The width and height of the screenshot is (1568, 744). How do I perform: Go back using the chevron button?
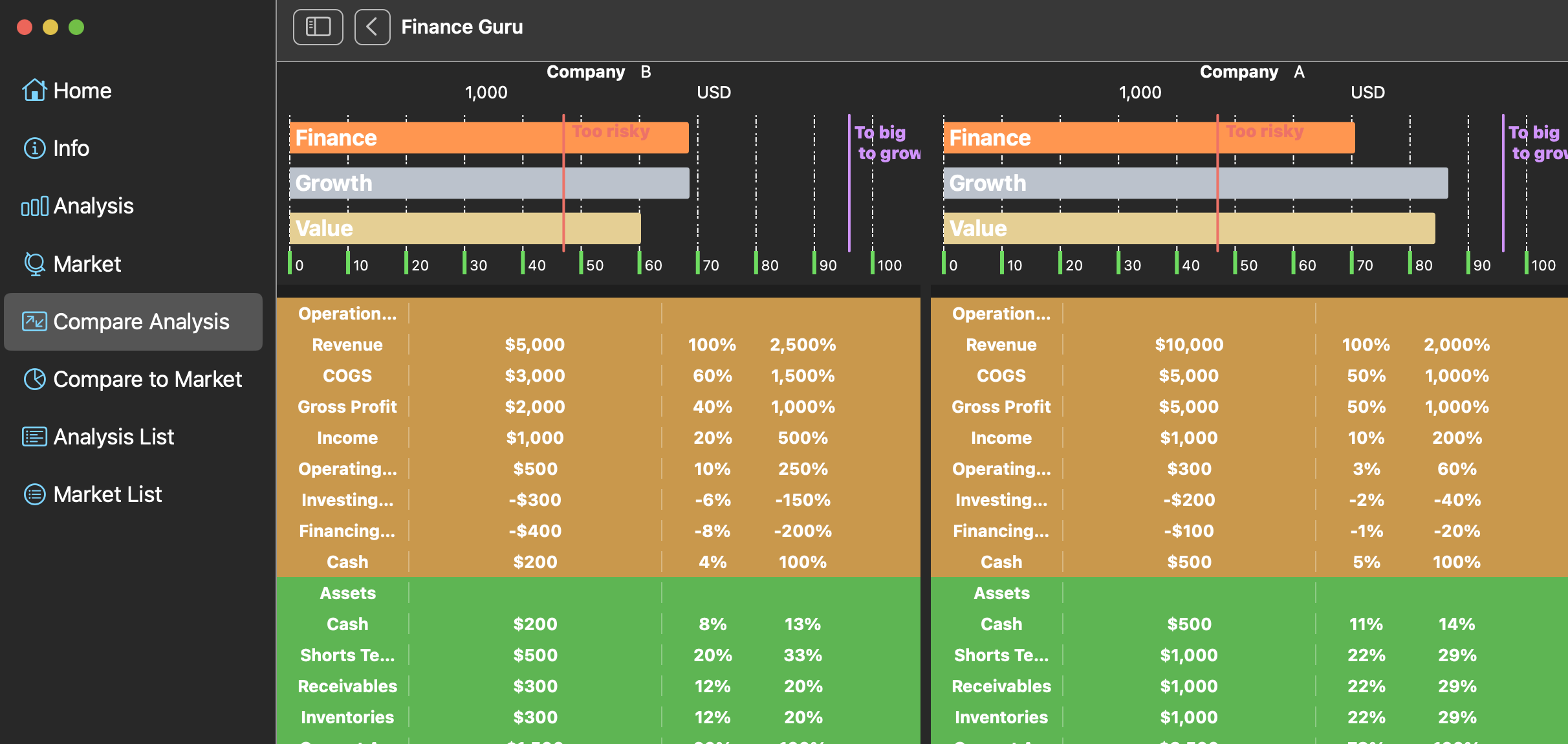(372, 27)
